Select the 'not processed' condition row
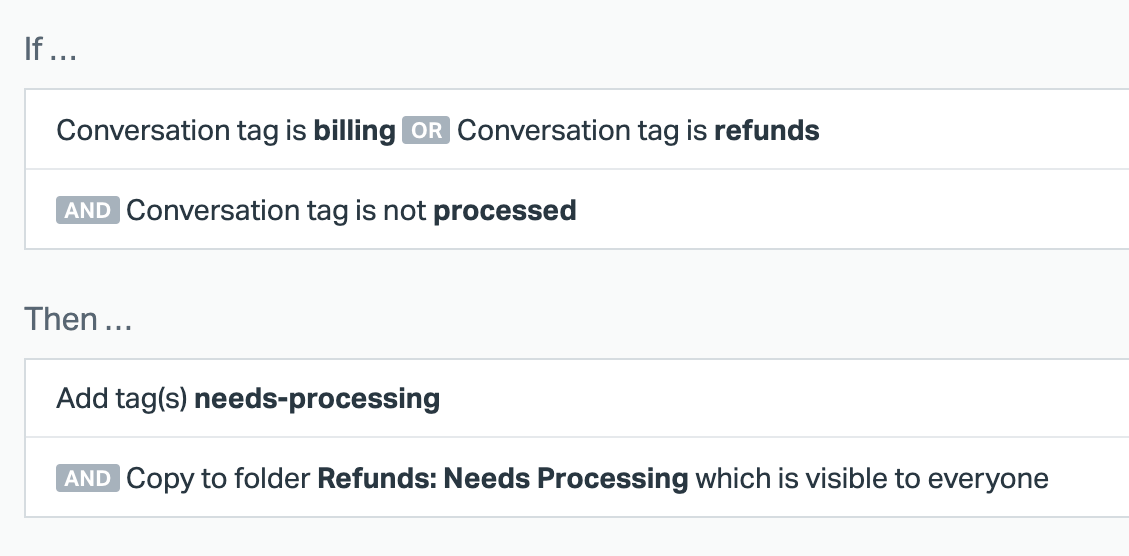The width and height of the screenshot is (1129, 556). tap(850, 210)
